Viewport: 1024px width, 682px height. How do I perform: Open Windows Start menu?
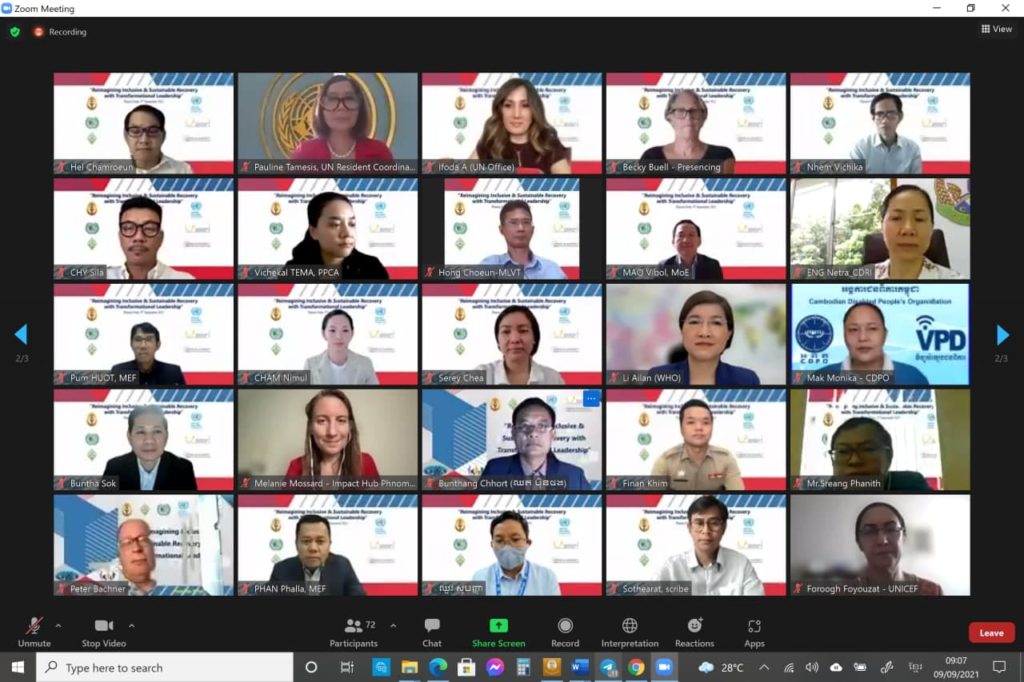pyautogui.click(x=18, y=667)
